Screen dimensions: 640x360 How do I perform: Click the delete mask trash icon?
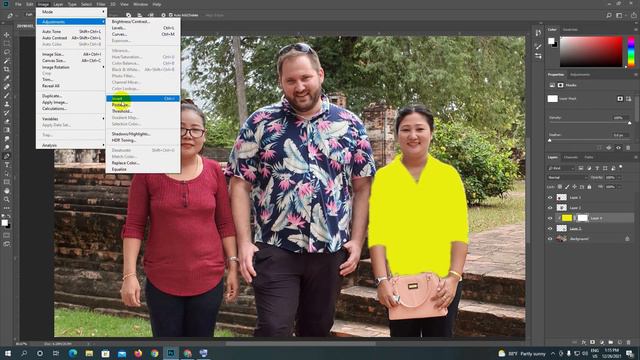(x=628, y=148)
